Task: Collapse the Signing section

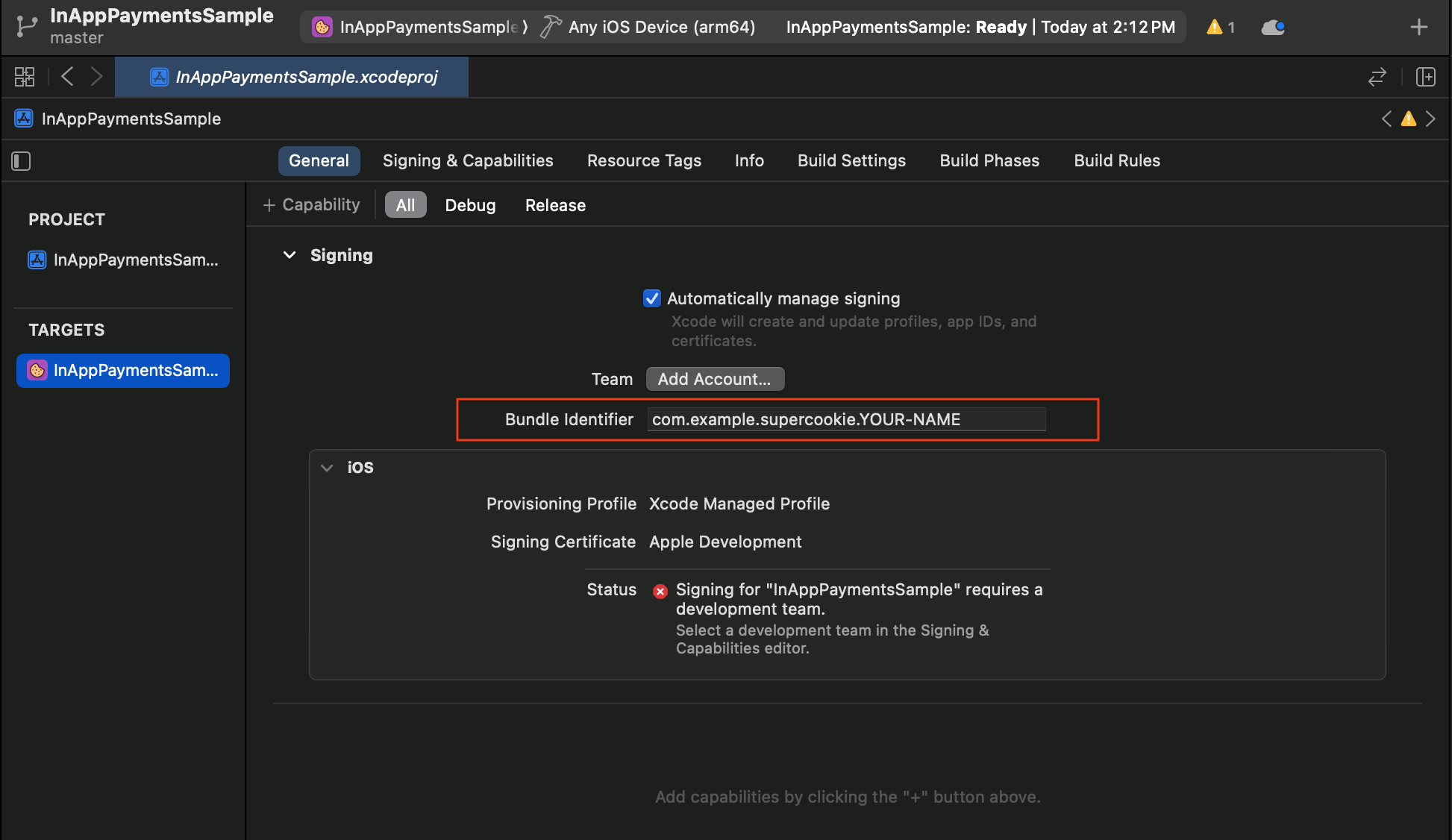Action: (x=290, y=255)
